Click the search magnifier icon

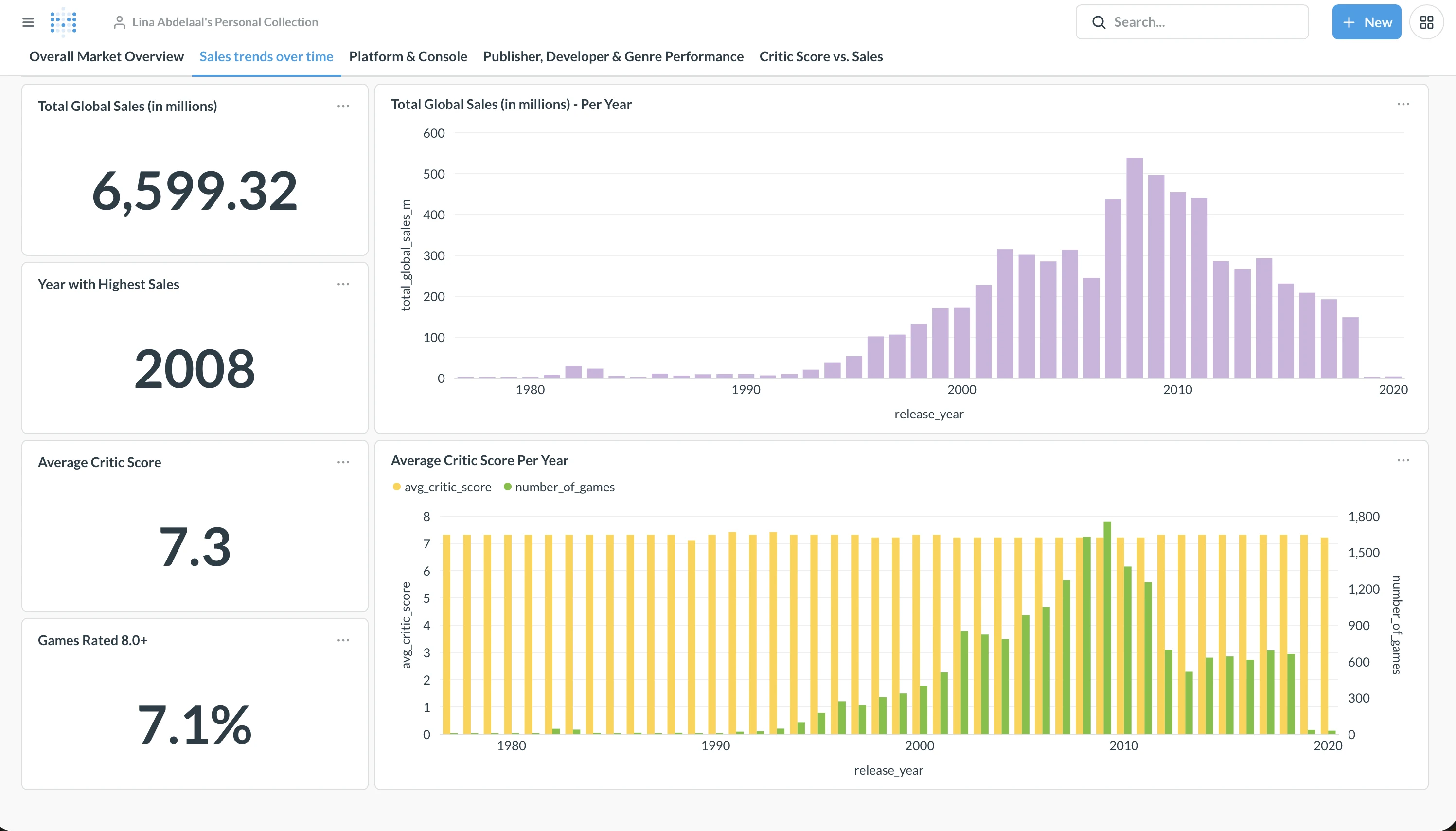(1099, 22)
